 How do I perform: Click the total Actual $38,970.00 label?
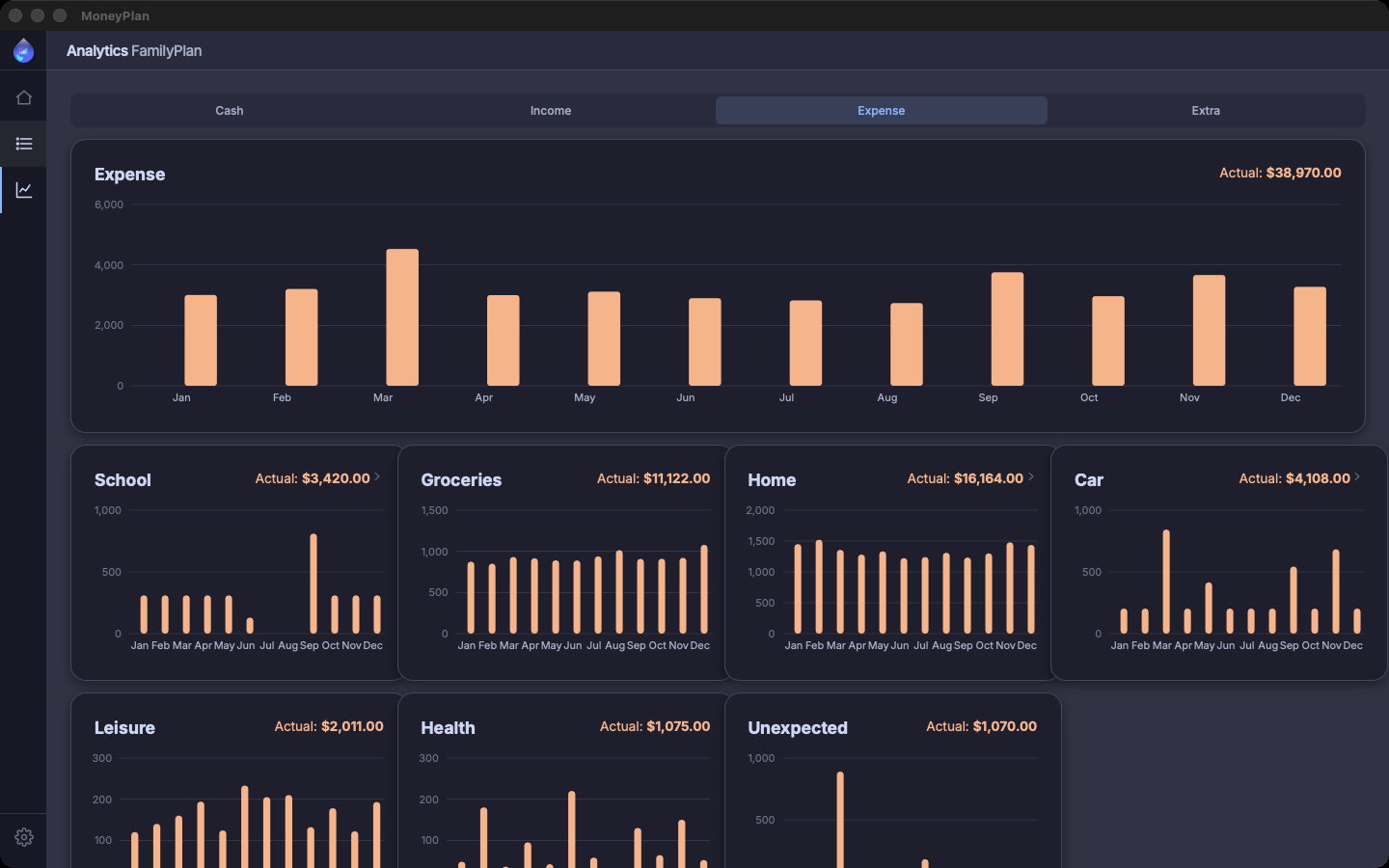point(1280,173)
